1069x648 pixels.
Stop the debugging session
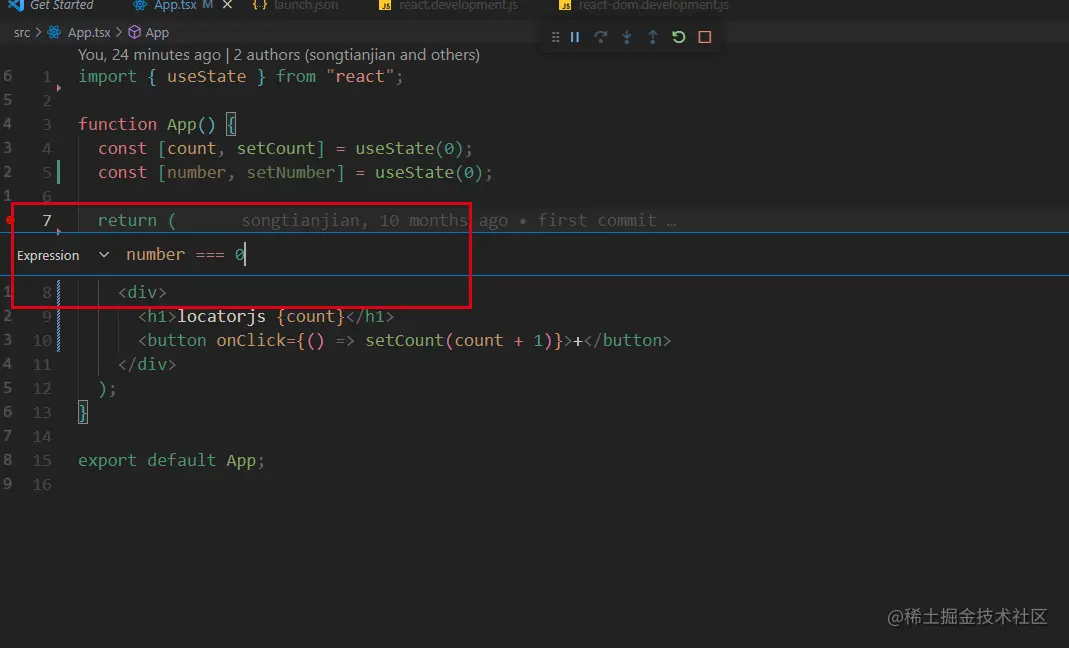705,37
